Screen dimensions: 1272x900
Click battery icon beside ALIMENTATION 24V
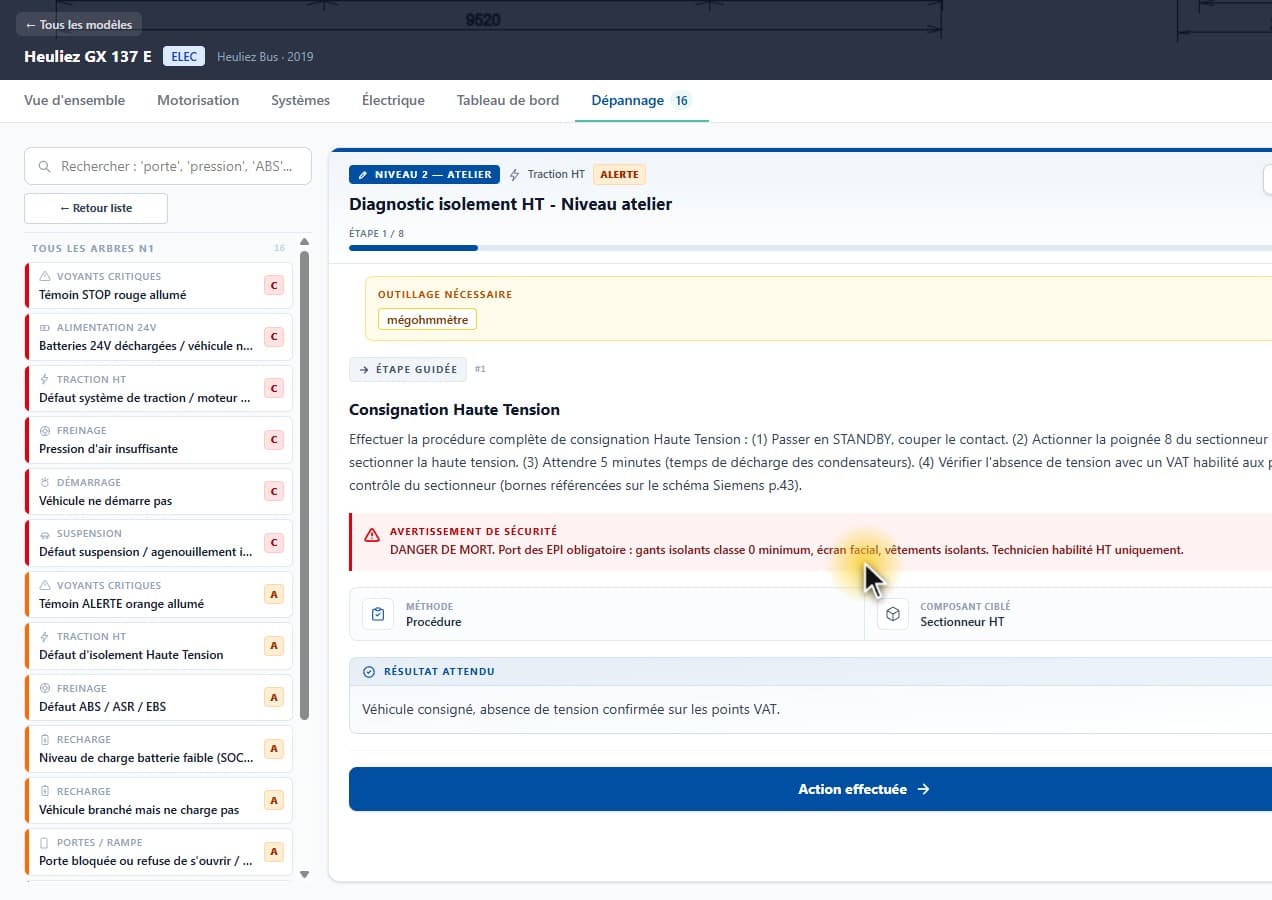(x=44, y=328)
